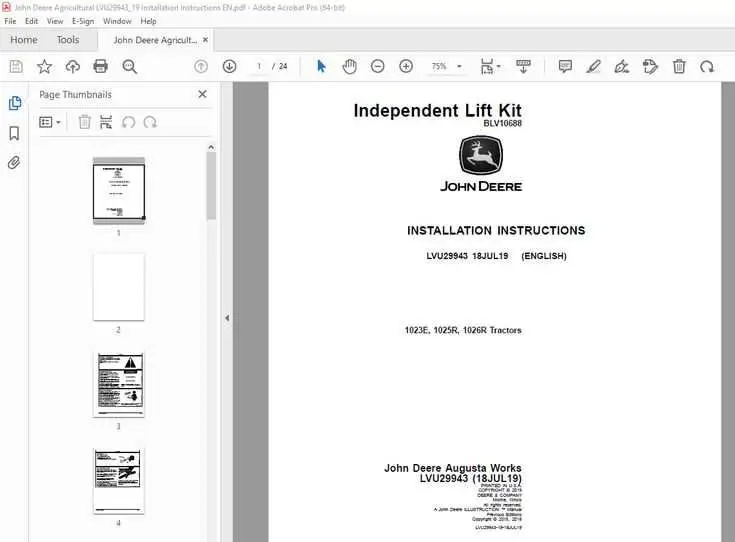Open Attachments paperclip panel
735x542 pixels.
click(14, 163)
